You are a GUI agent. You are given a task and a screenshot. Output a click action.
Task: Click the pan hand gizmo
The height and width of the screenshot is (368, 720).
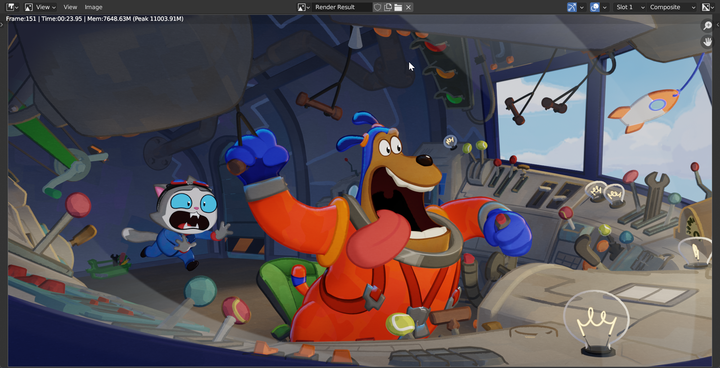click(x=707, y=42)
